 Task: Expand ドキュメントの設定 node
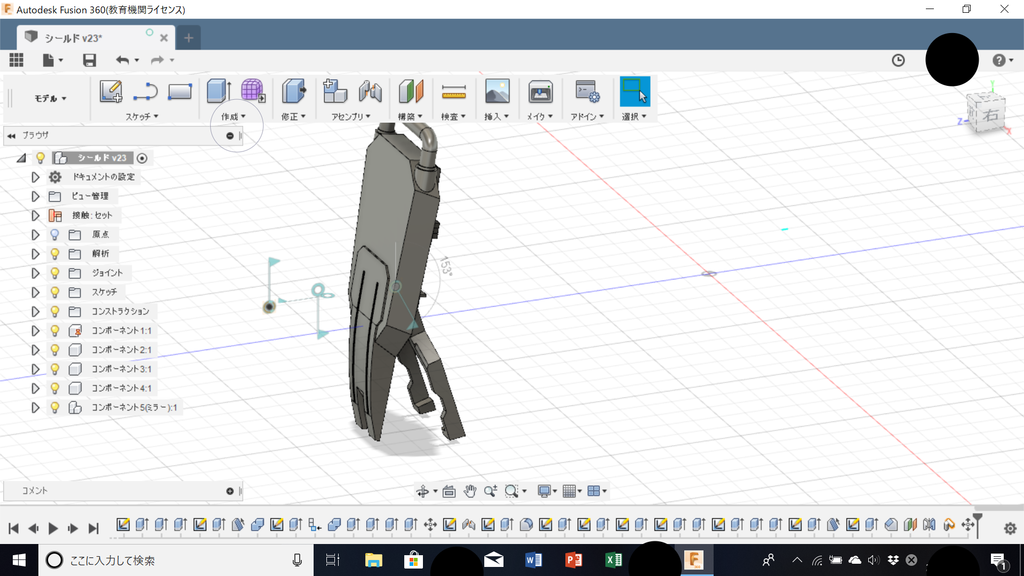tap(35, 177)
